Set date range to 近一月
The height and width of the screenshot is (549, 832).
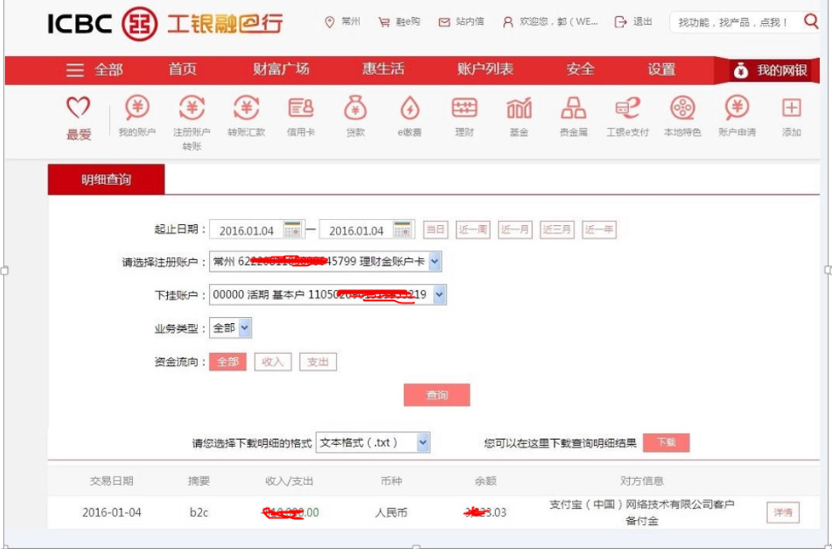coord(515,230)
